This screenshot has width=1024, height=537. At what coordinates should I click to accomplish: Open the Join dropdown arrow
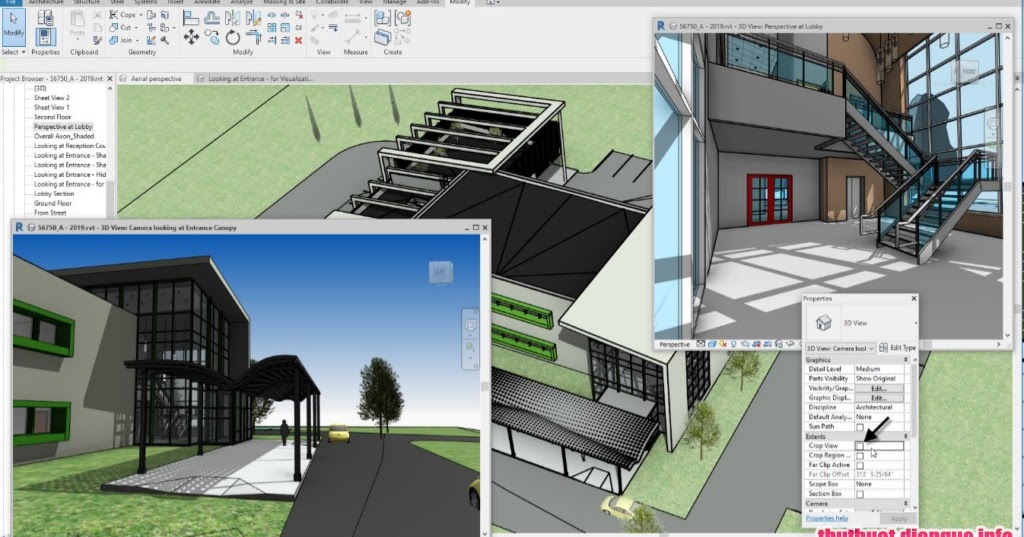tap(136, 41)
